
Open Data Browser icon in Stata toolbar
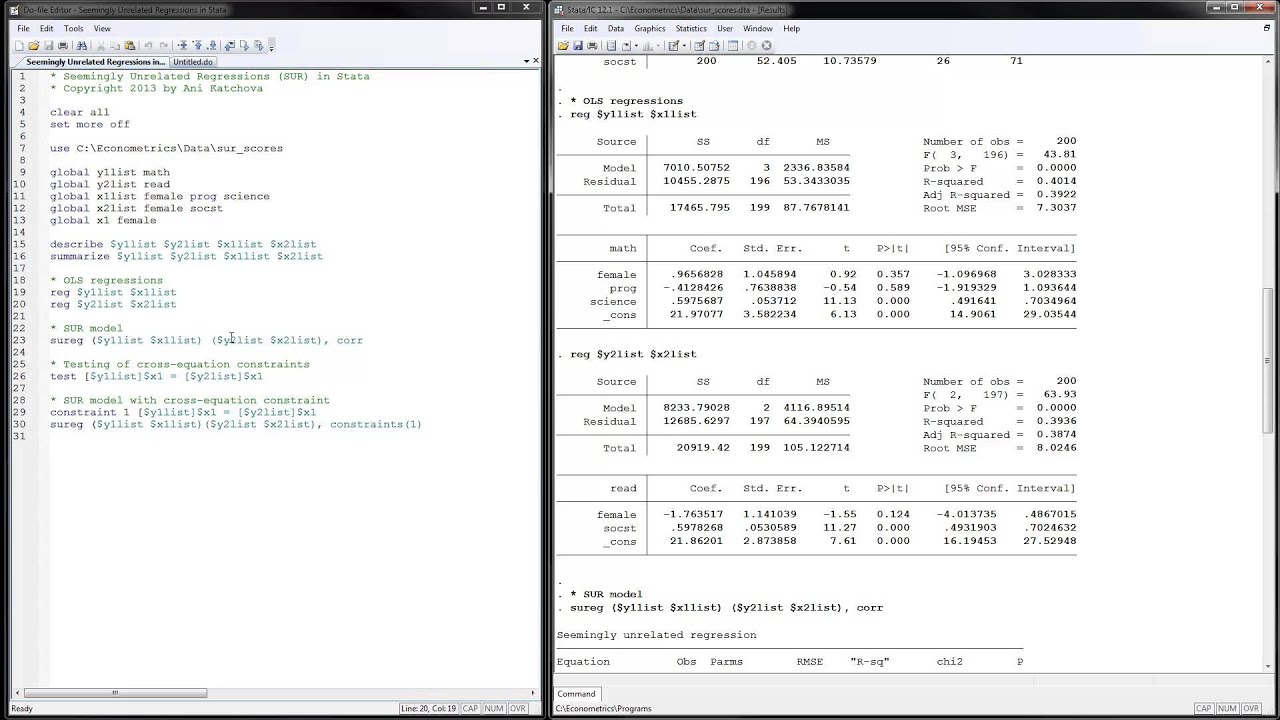(714, 45)
